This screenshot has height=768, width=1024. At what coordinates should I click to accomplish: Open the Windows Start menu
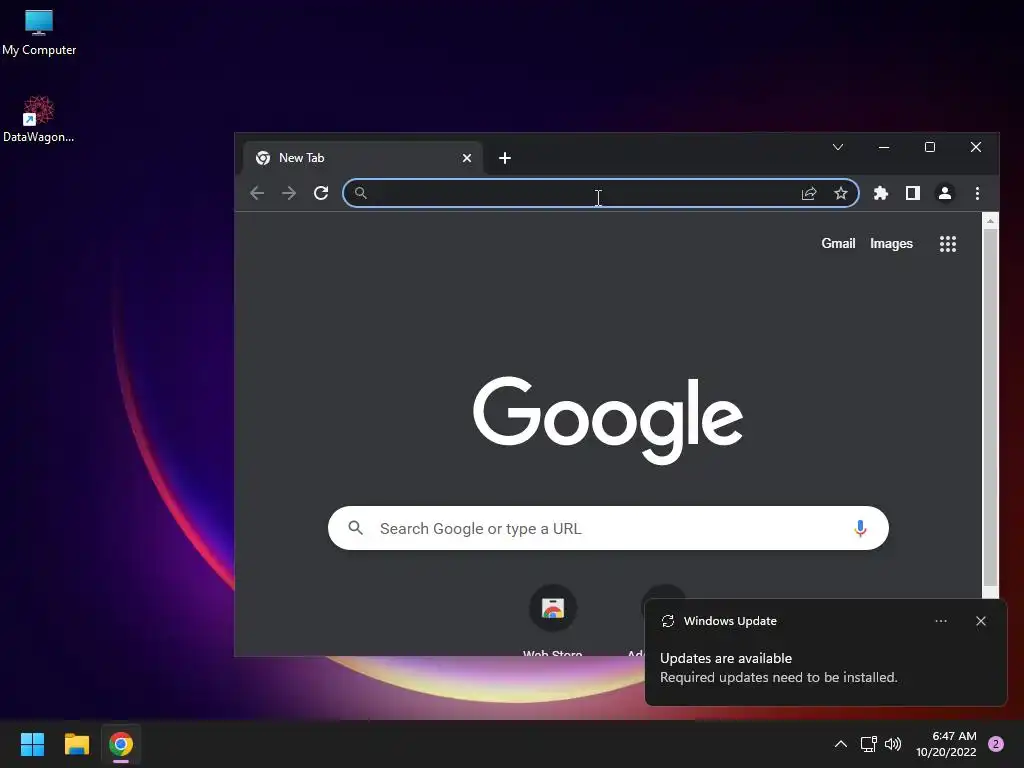tap(32, 744)
